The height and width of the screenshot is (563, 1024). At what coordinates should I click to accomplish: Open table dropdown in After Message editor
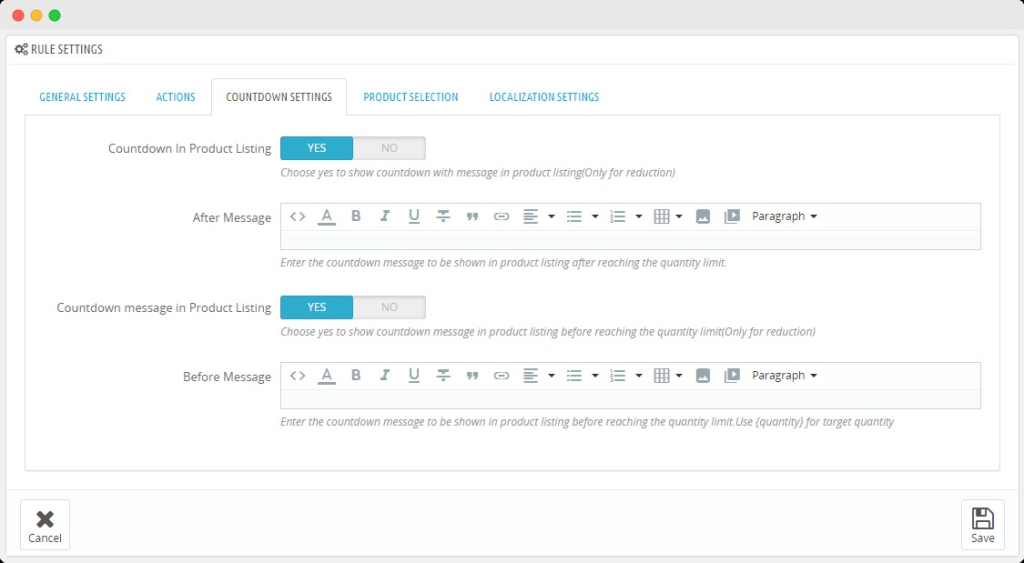667,217
